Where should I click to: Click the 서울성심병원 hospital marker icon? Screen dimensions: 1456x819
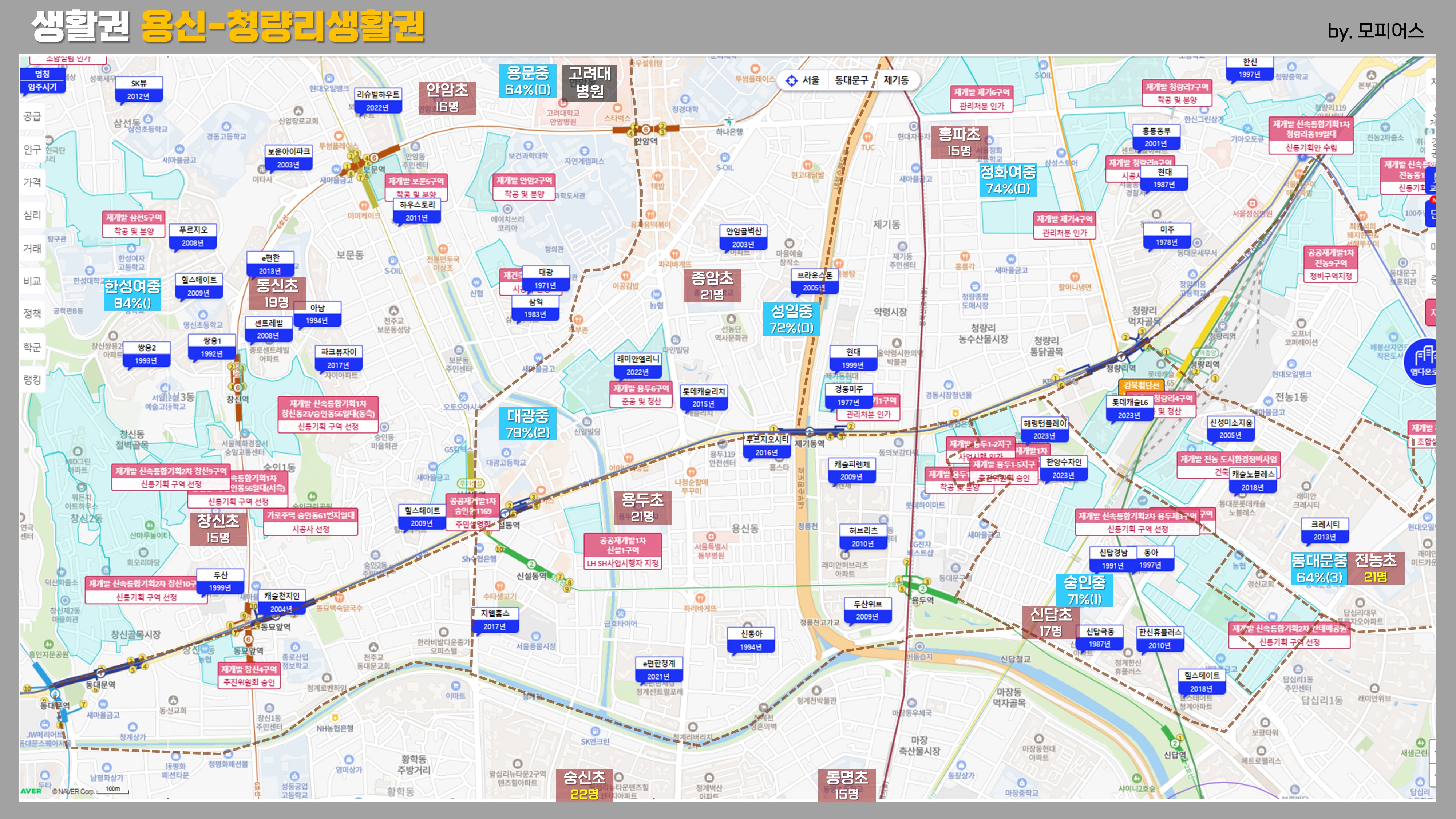point(1252,203)
